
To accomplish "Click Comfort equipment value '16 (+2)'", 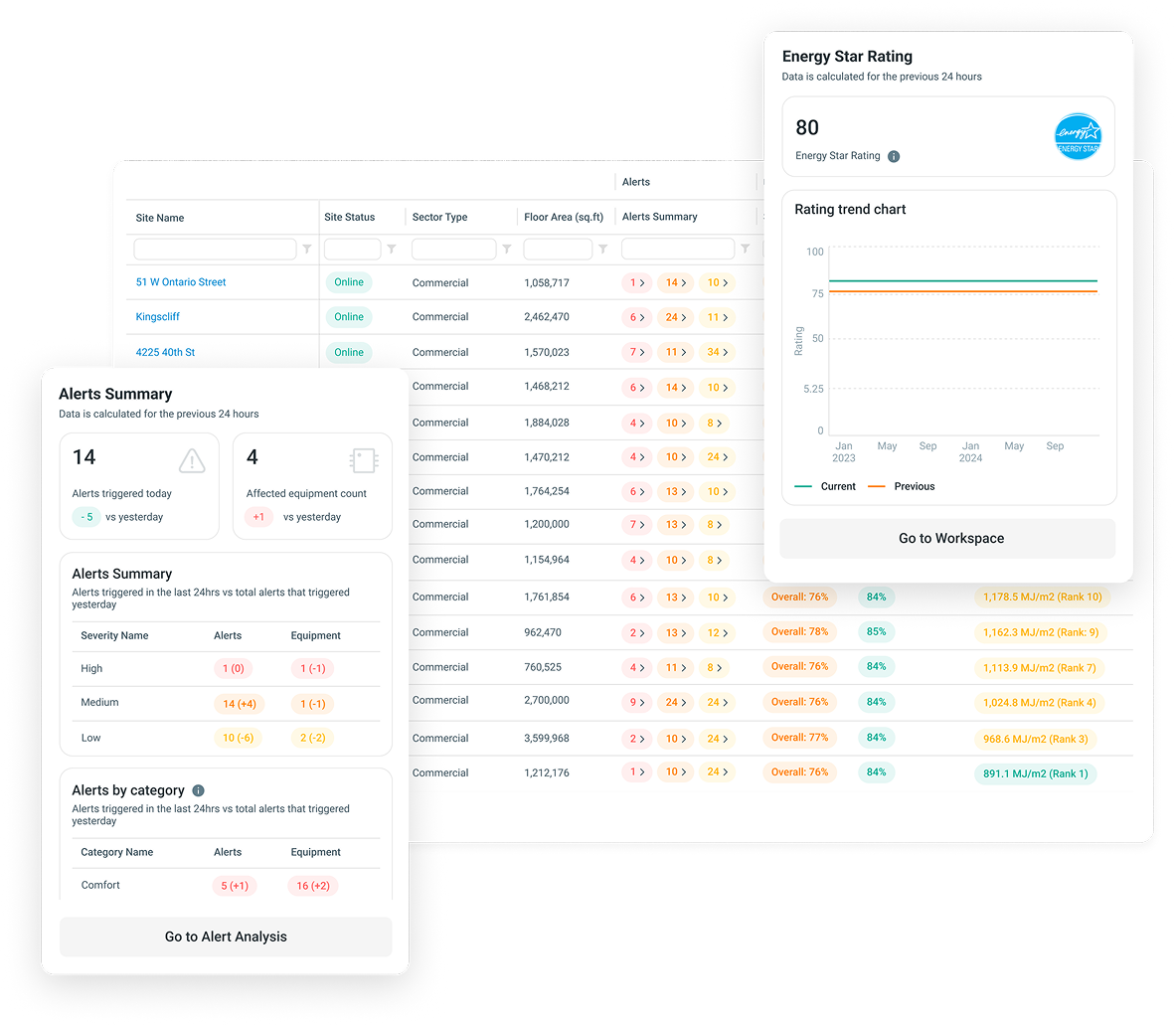I will [313, 886].
